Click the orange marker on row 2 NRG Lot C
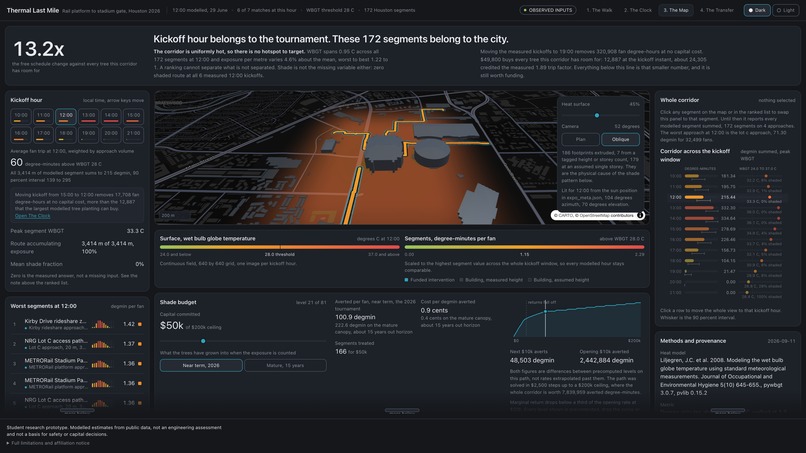The image size is (806, 453). 140,344
